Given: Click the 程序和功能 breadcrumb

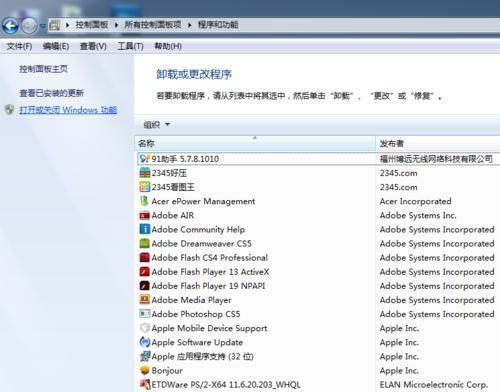Looking at the screenshot, I should (x=218, y=25).
